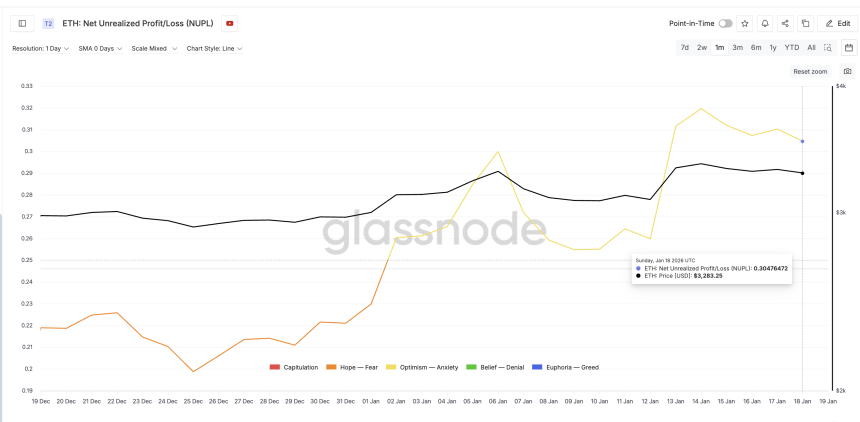Viewport: 860px width, 422px height.
Task: Set an alert with the bell icon
Action: pos(765,23)
